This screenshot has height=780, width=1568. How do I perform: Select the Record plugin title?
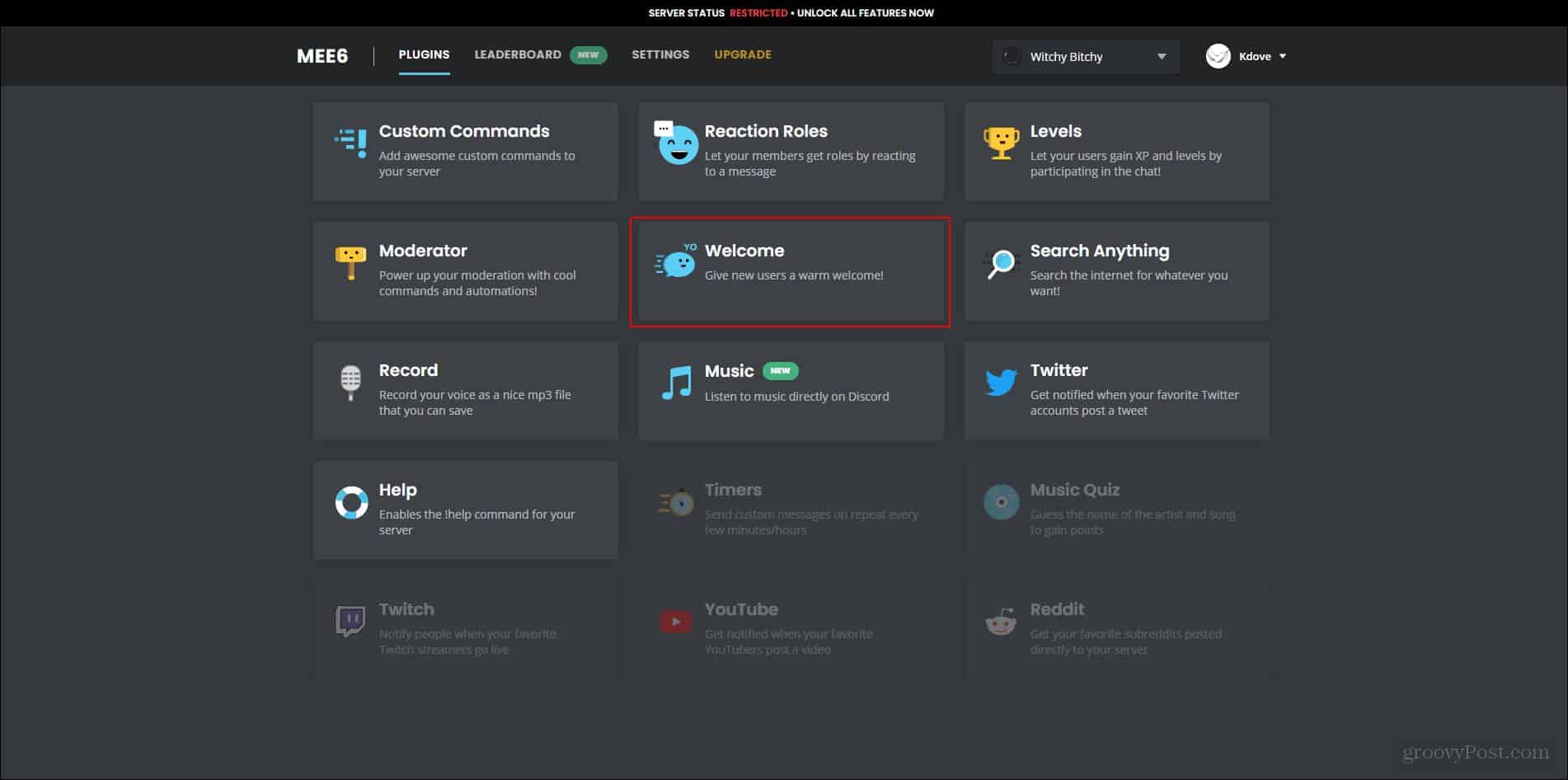coord(408,370)
